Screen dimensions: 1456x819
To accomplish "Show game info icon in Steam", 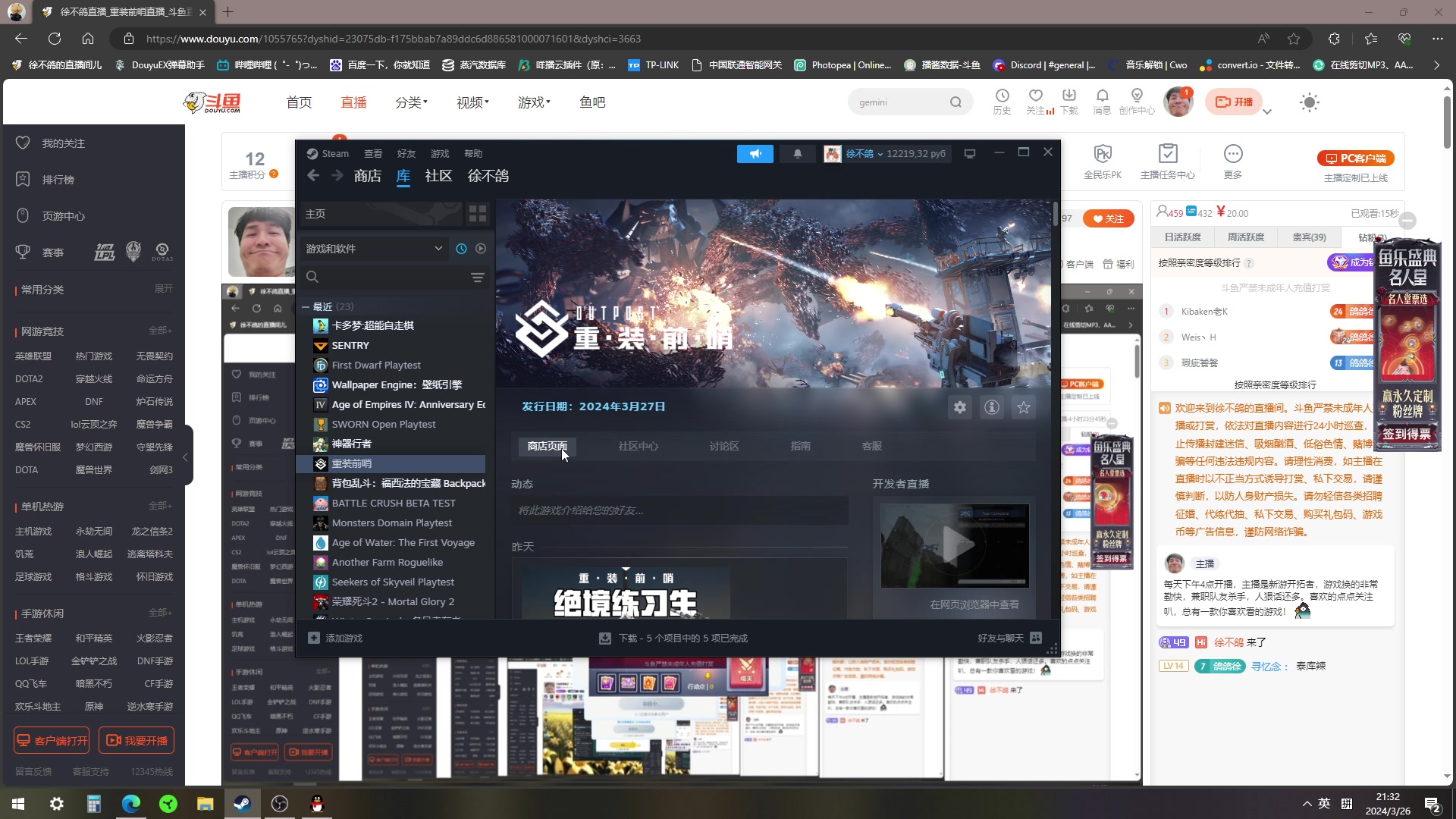I will (x=992, y=407).
